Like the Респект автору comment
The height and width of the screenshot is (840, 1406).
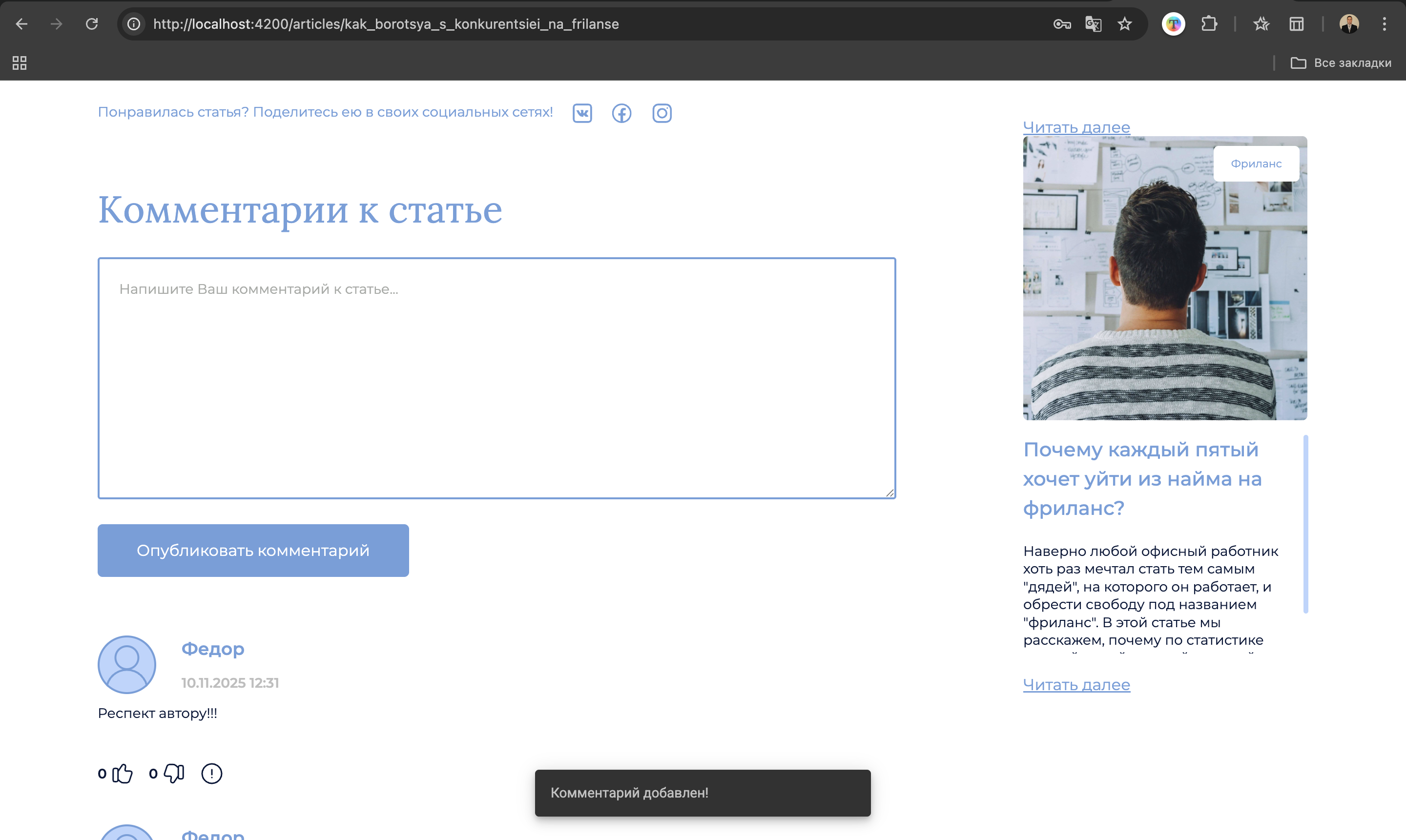122,773
